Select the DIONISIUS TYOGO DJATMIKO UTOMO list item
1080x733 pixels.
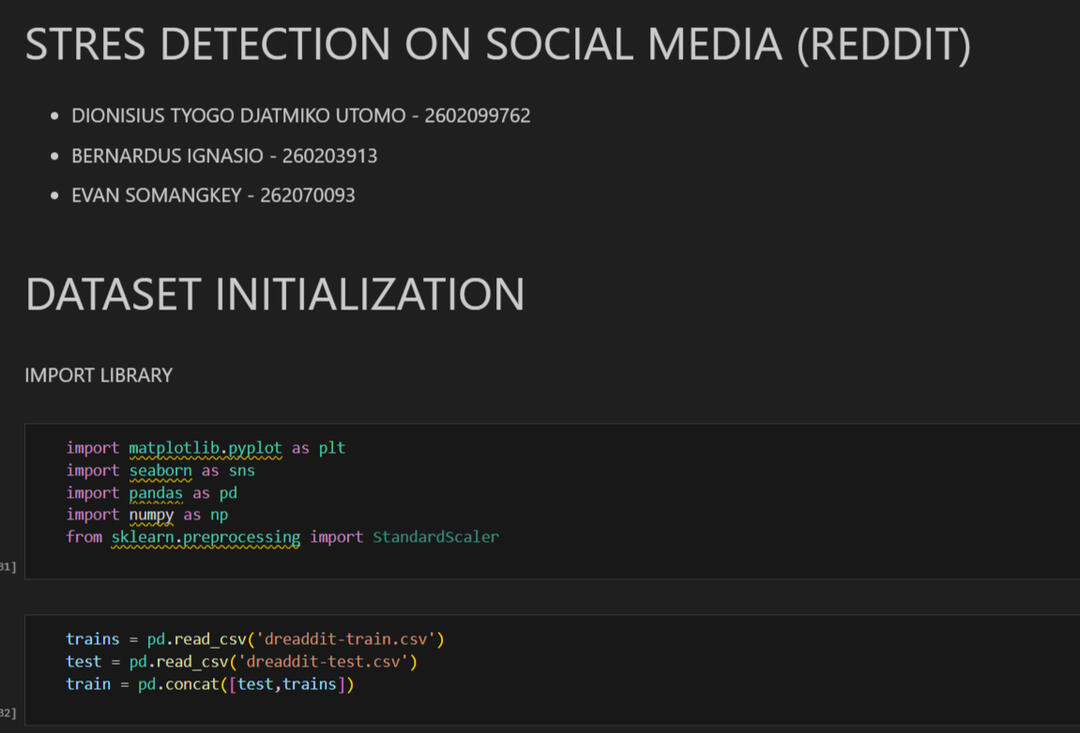(301, 116)
